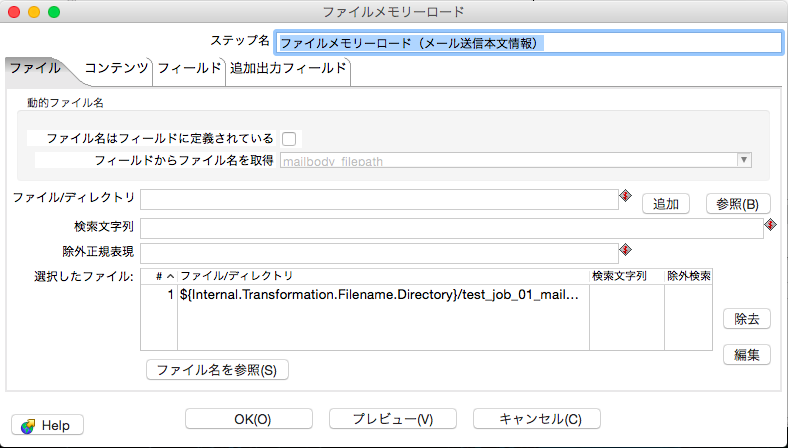Select row 1 in selected files table
788x448 pixels.
380,295
